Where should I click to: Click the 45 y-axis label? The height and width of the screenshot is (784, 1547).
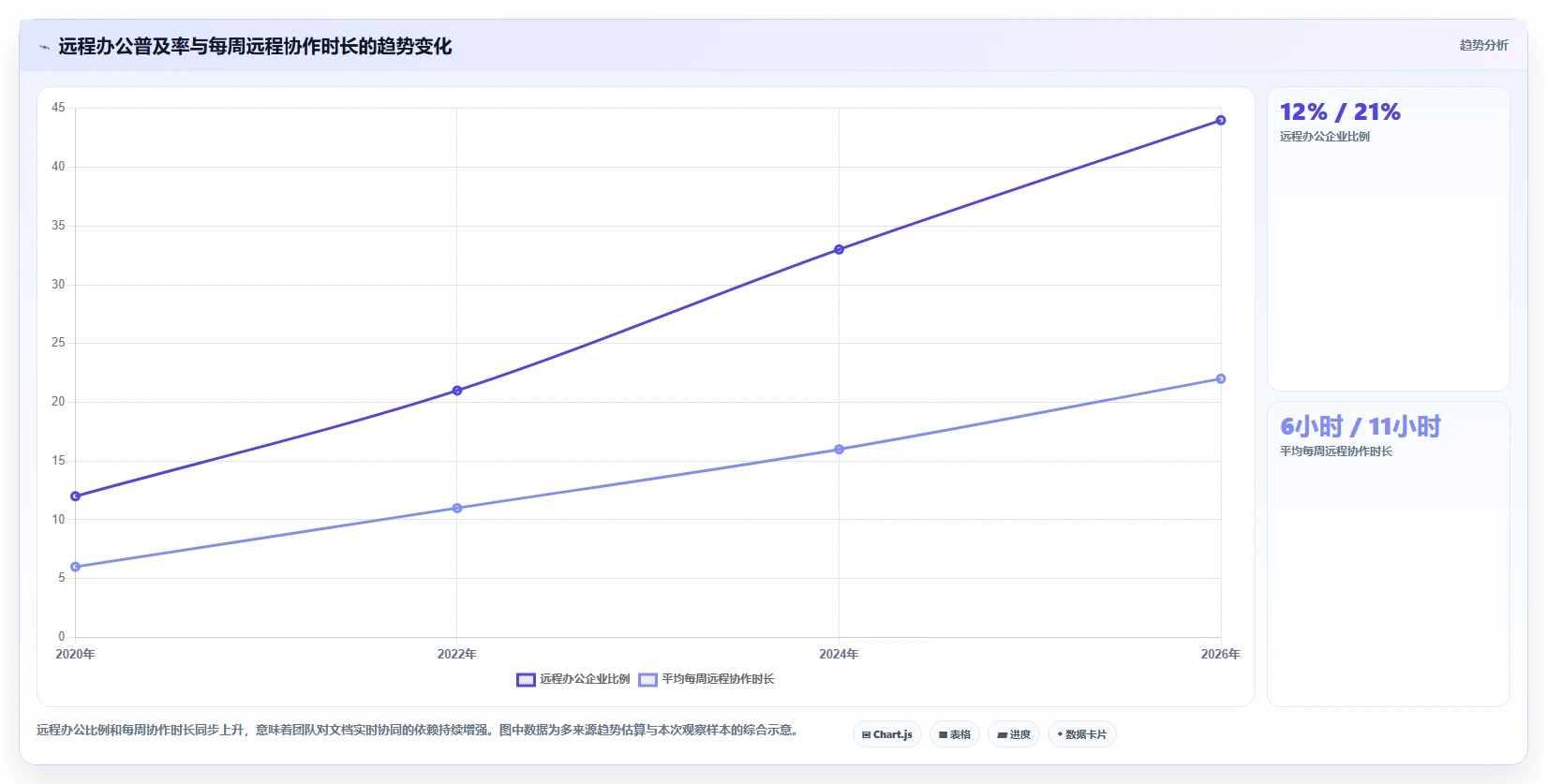[58, 108]
